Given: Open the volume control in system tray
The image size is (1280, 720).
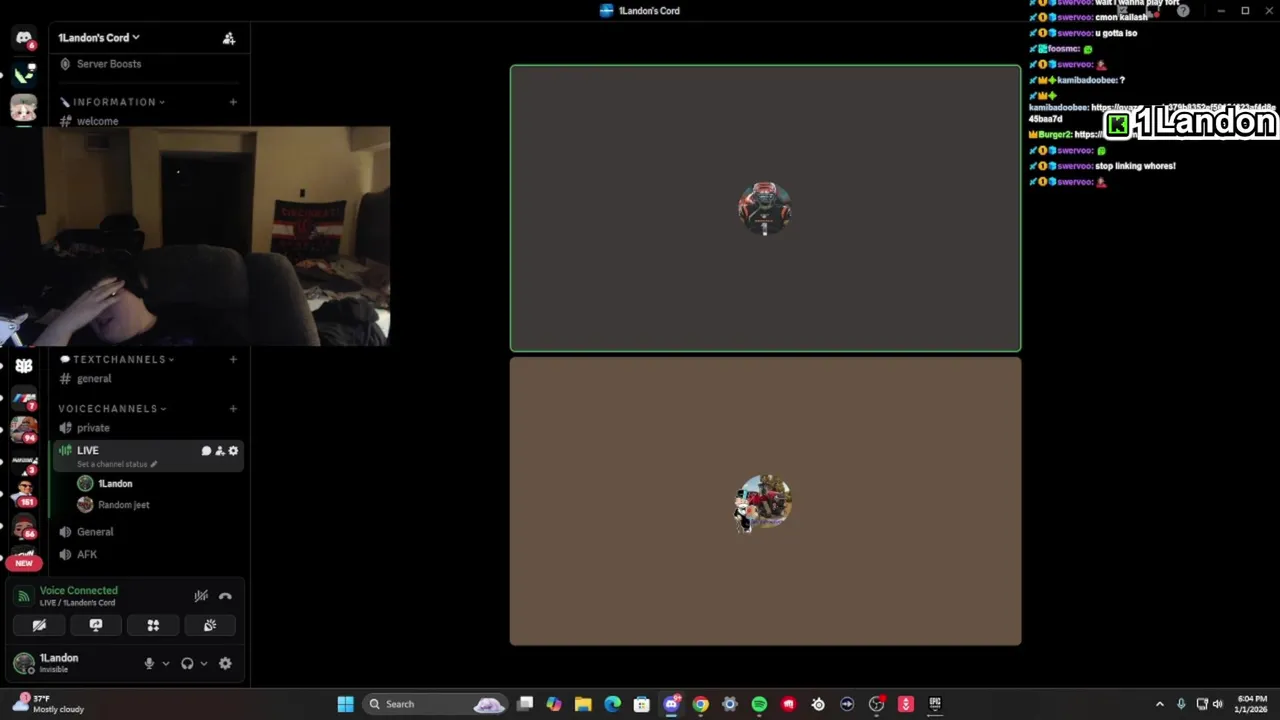Looking at the screenshot, I should (1218, 704).
